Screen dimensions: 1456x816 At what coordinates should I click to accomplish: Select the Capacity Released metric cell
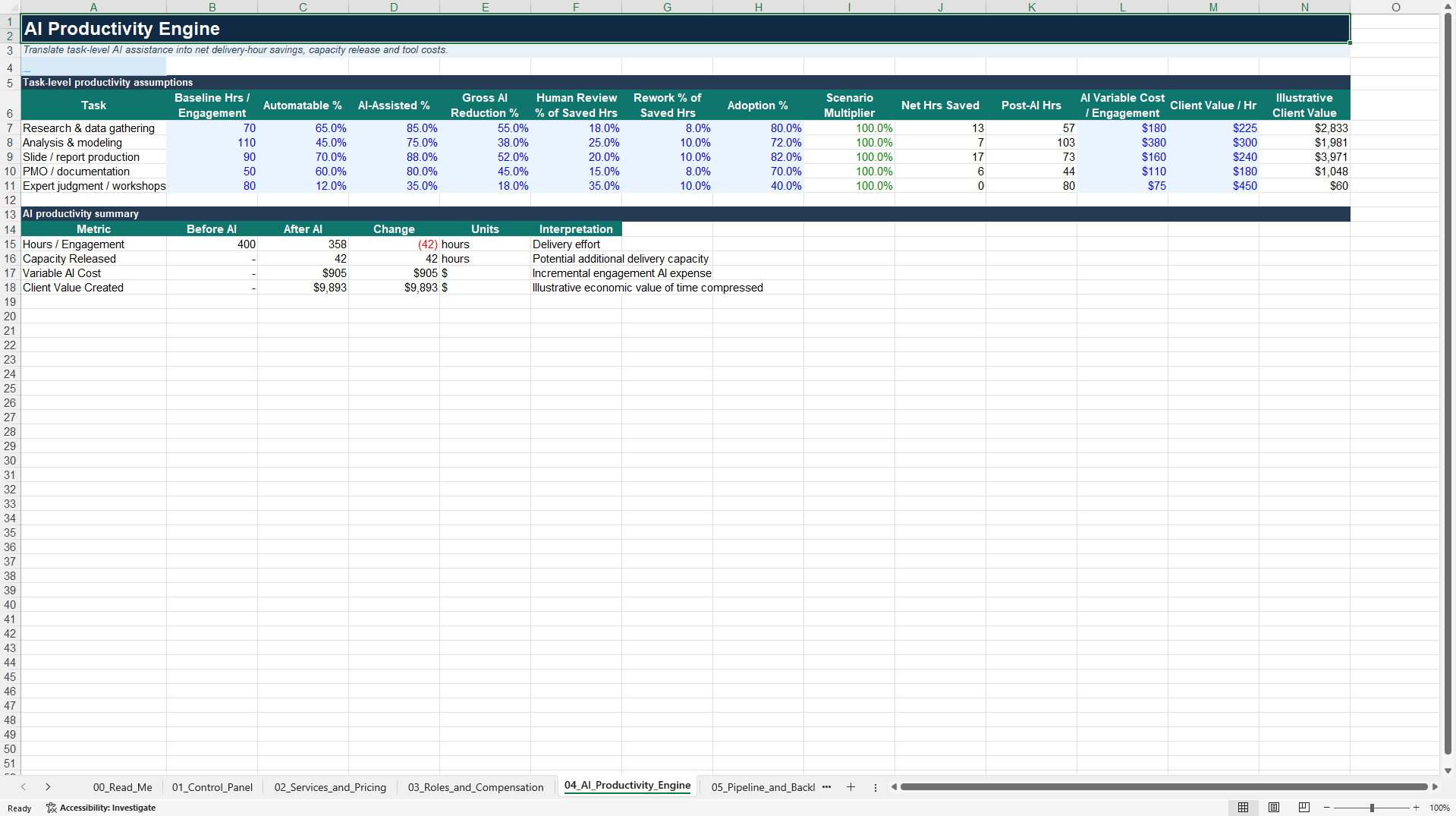click(x=93, y=259)
